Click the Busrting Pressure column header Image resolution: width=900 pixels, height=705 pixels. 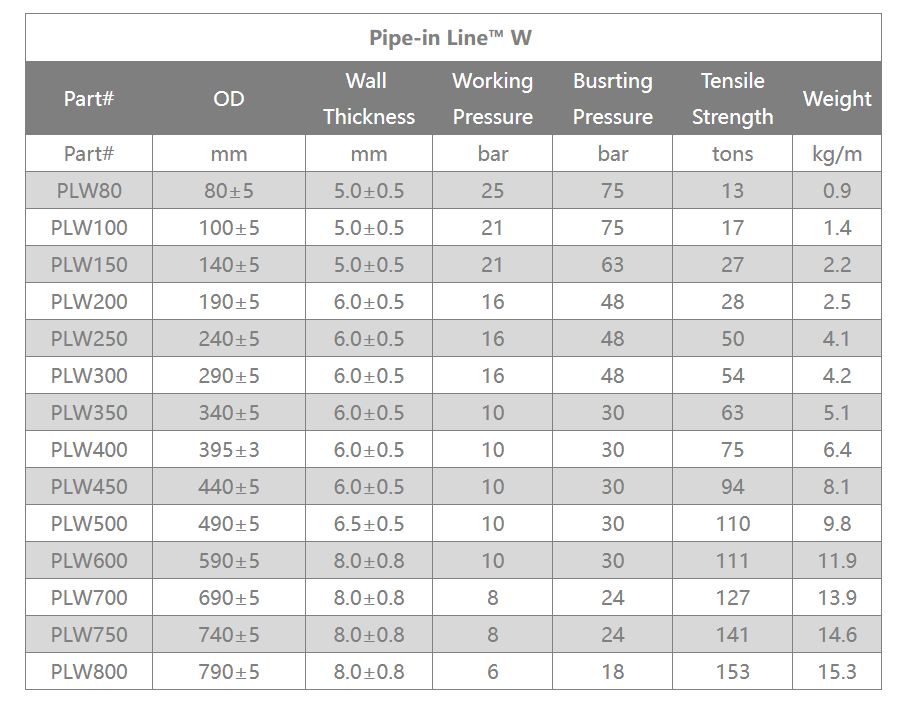pyautogui.click(x=612, y=99)
